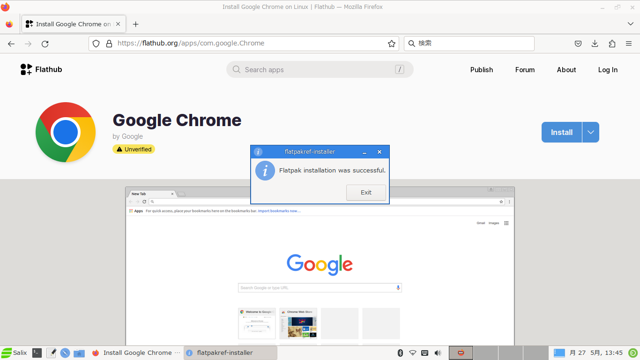Viewport: 640px width, 360px height.
Task: Switch to first workspace in pager
Action: (x=461, y=353)
